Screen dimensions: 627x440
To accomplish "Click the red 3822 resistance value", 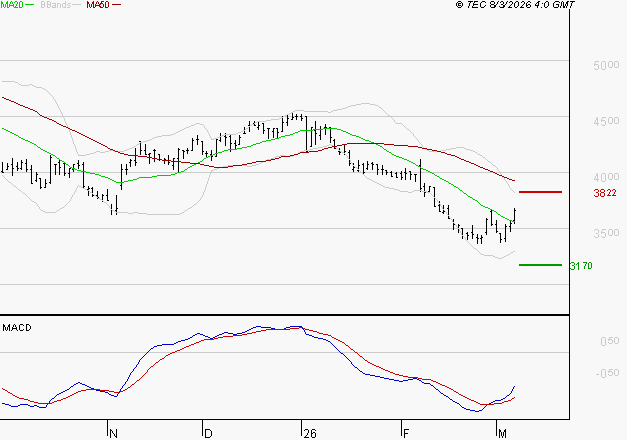I will click(x=605, y=194).
